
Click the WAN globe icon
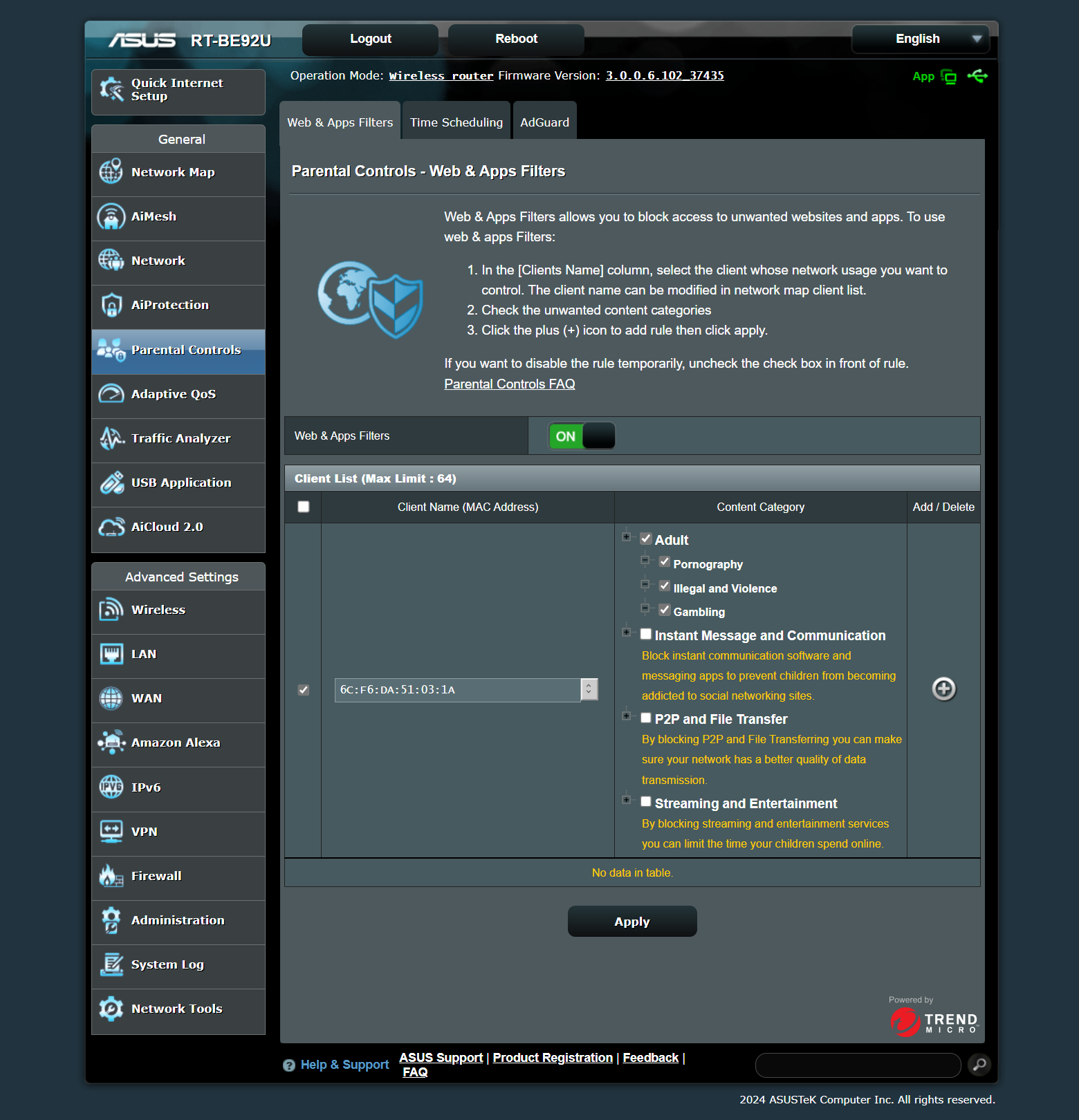[111, 698]
